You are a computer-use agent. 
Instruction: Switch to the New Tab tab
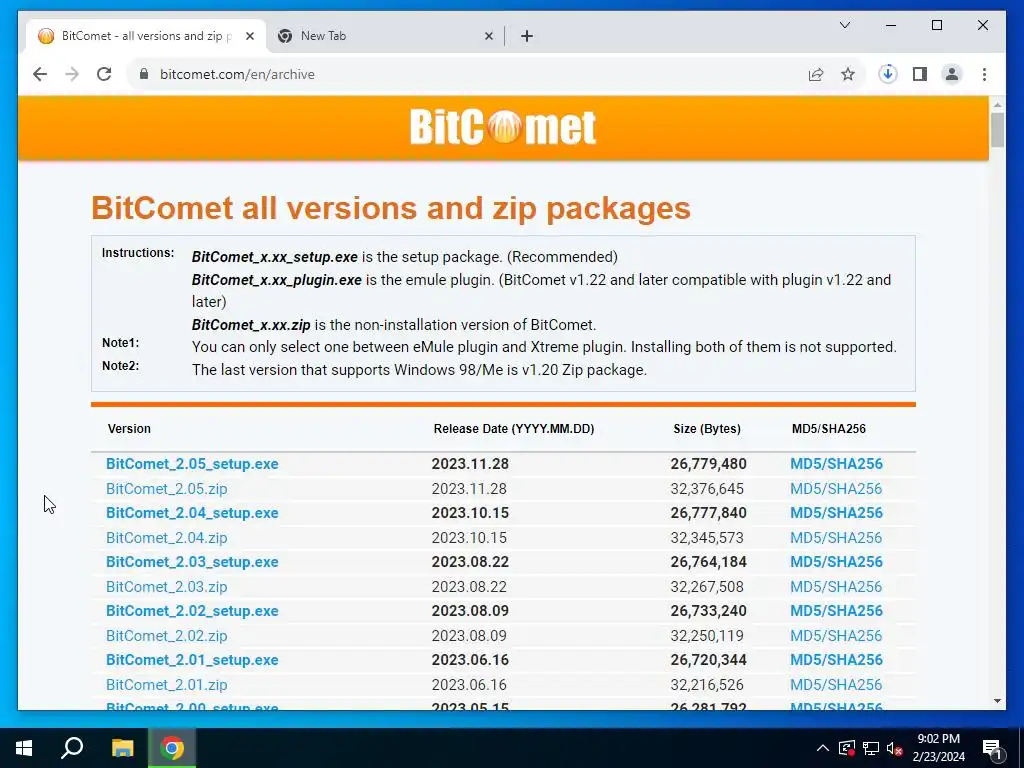385,36
